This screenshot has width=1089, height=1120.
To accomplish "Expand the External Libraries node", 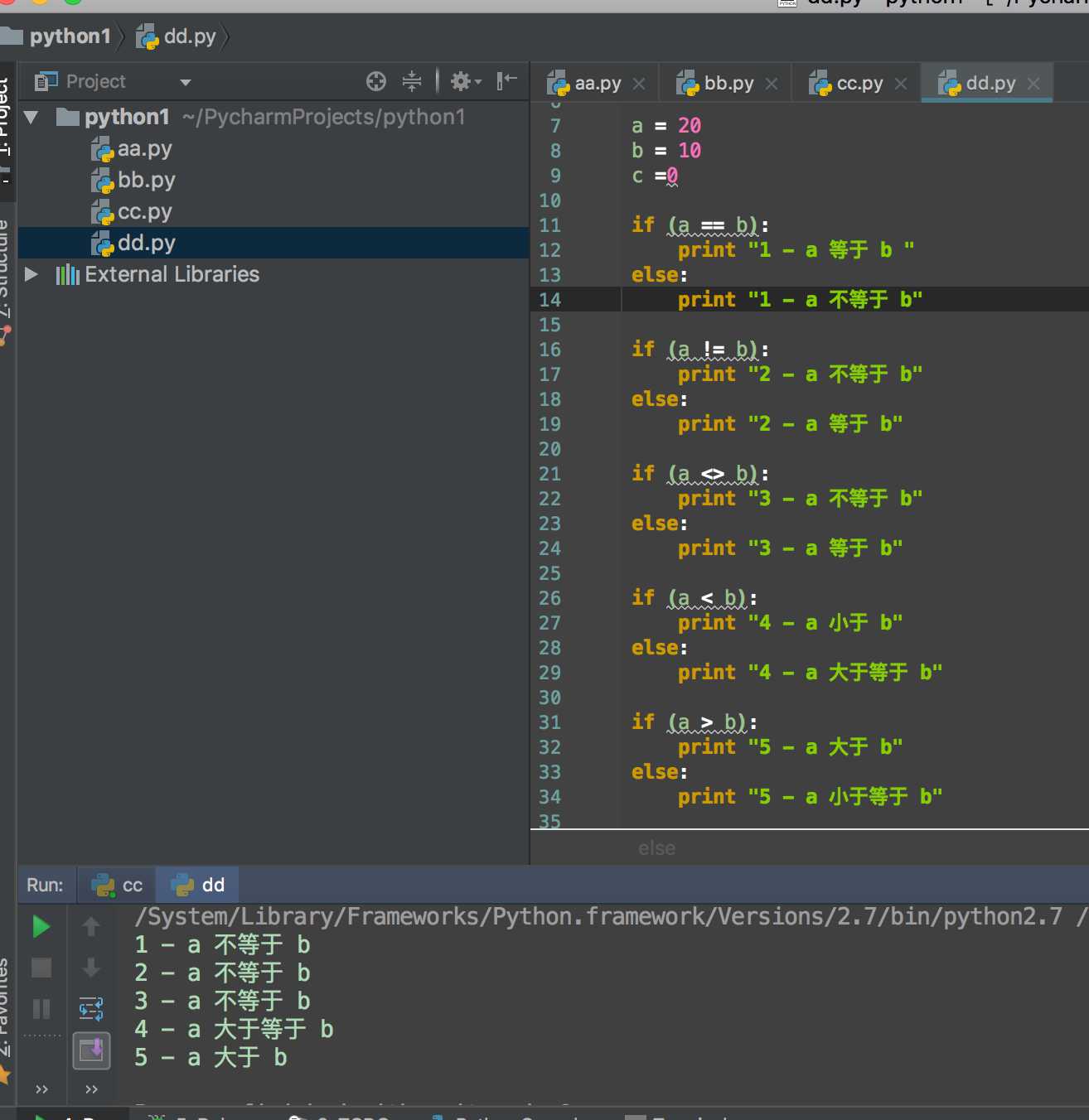I will [x=31, y=274].
